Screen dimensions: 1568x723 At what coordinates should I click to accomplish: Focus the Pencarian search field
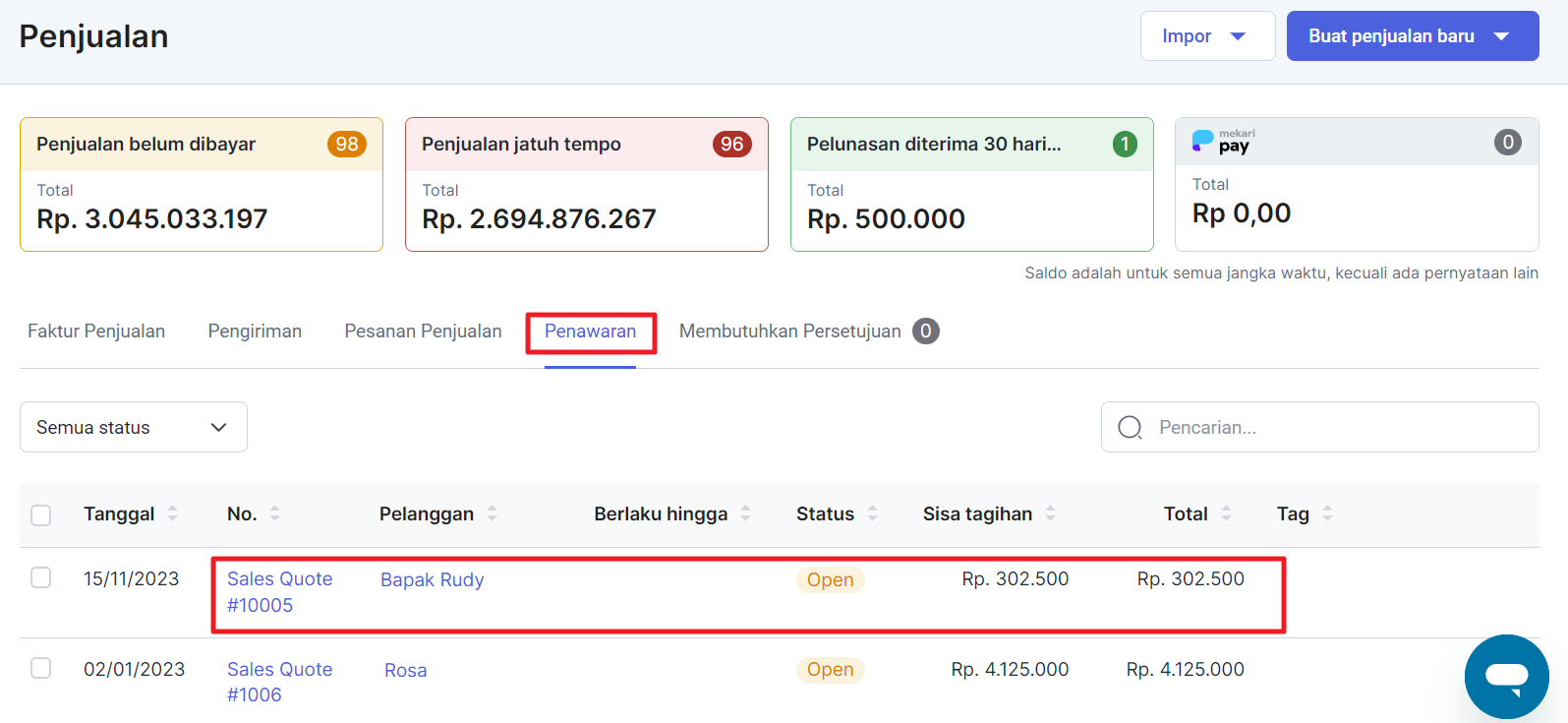click(1337, 427)
